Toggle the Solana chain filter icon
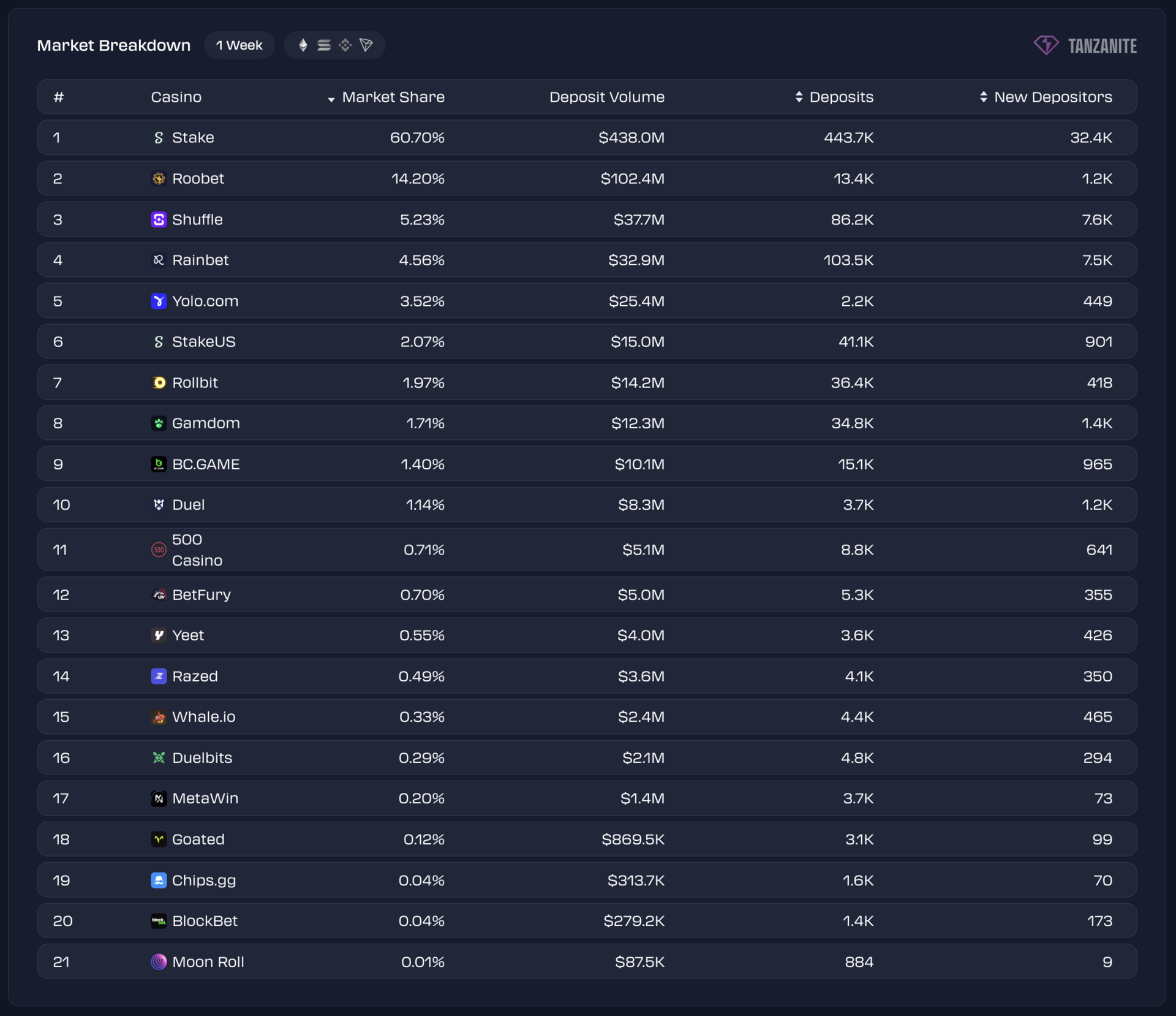Viewport: 1176px width, 1016px height. (324, 45)
